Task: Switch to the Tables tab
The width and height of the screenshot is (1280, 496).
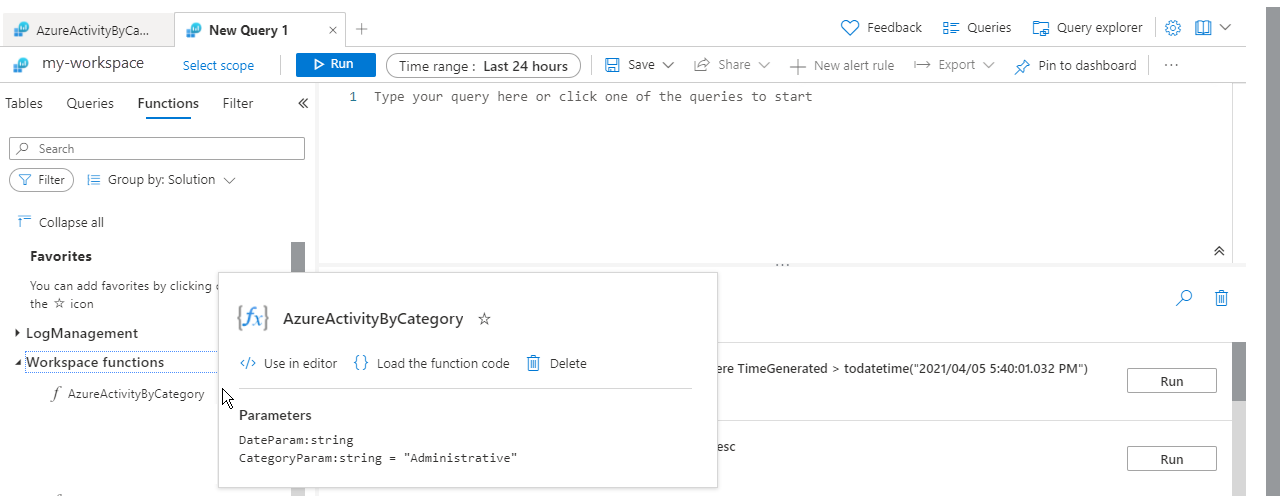Action: pos(24,103)
